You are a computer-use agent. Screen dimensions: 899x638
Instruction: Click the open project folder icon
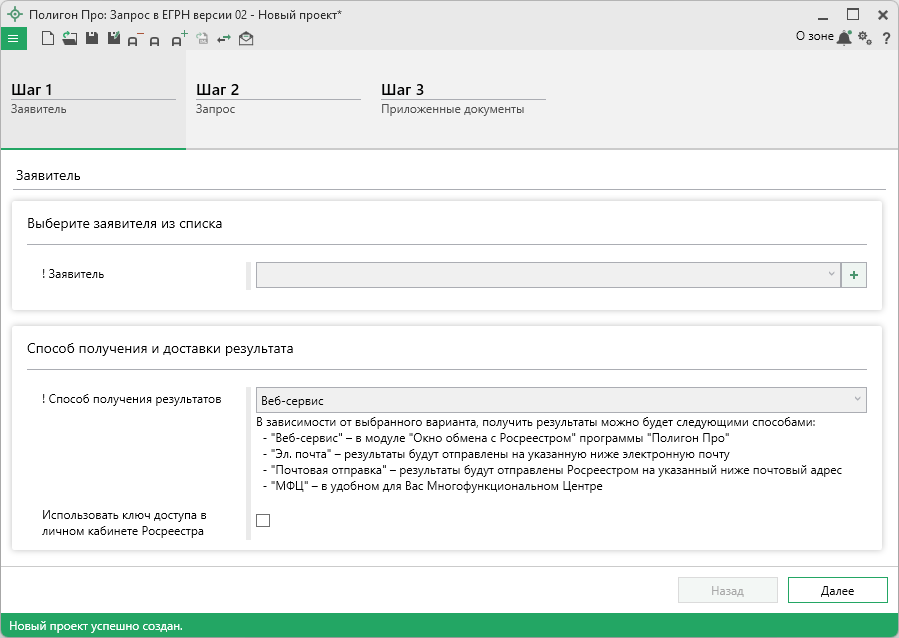pos(69,38)
